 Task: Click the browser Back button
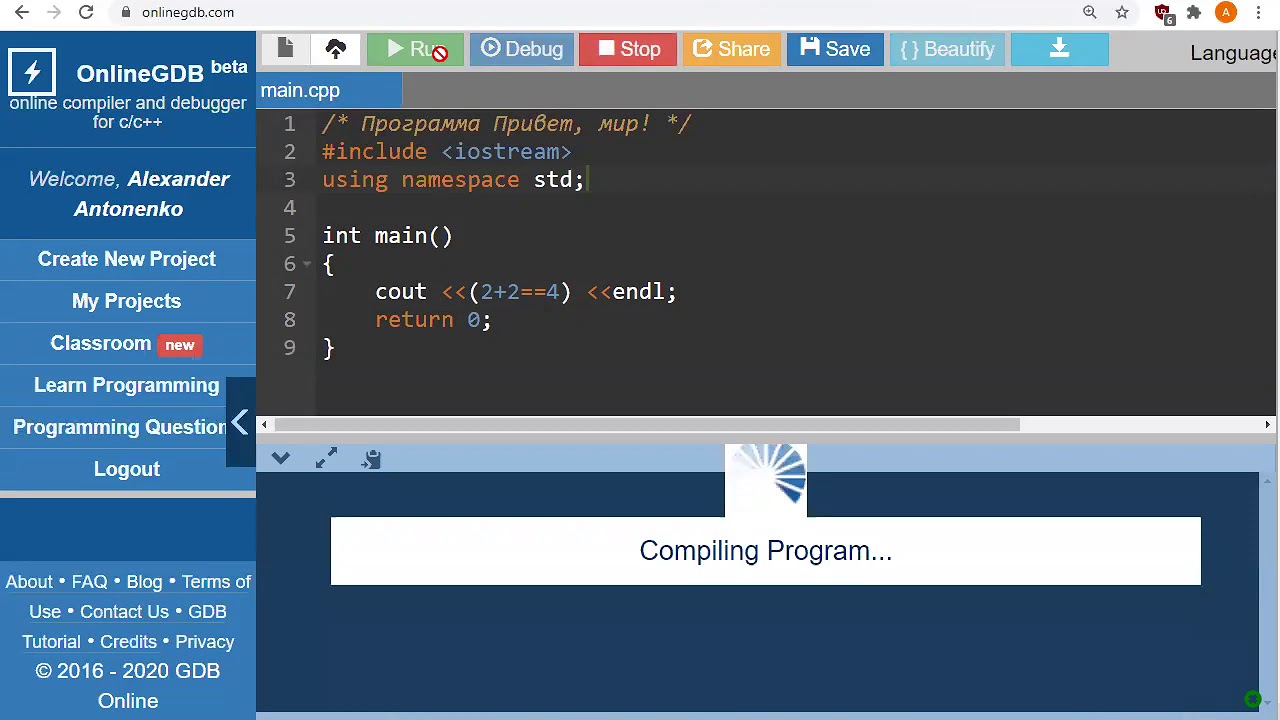pos(22,12)
